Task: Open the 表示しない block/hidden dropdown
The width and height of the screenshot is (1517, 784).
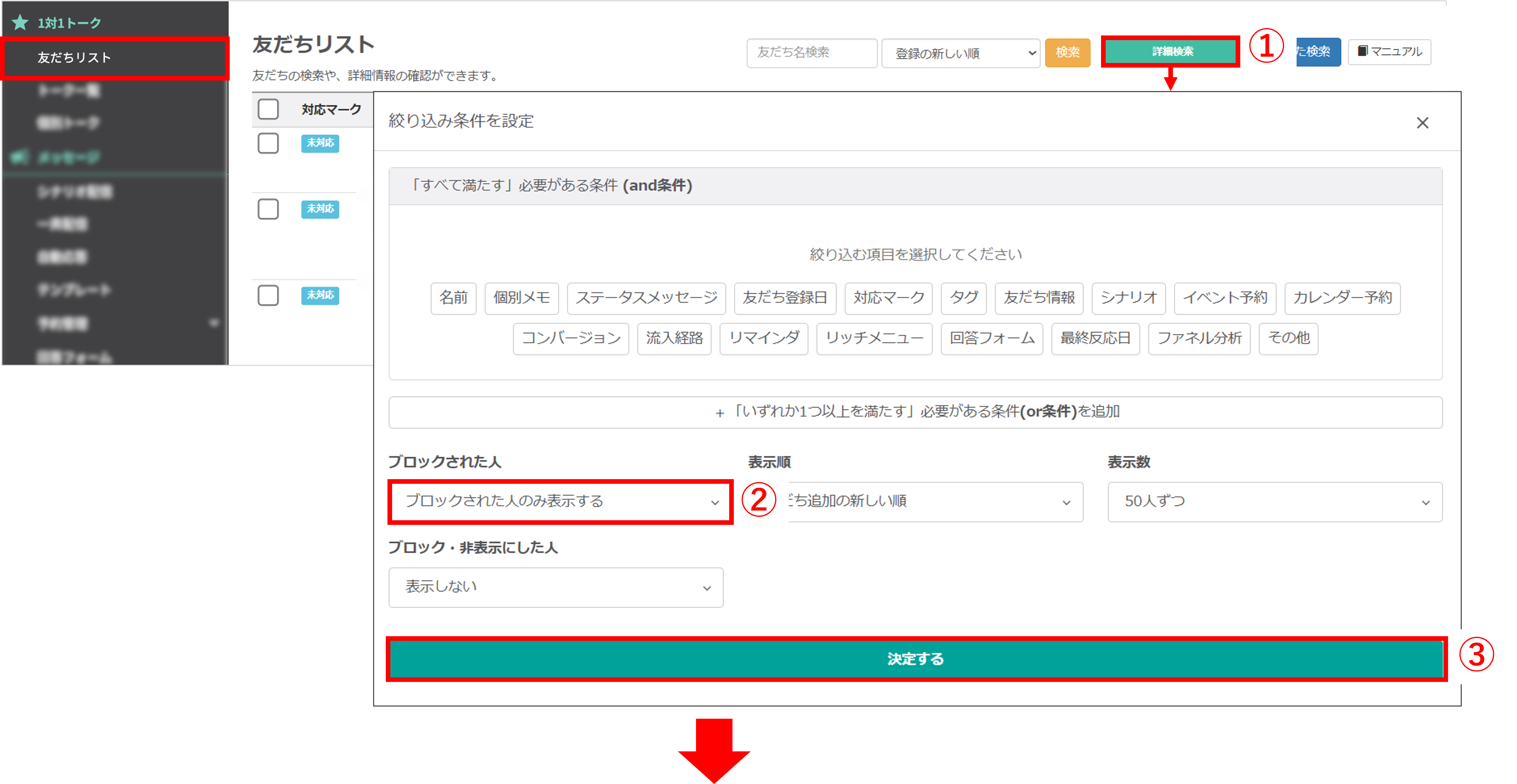Action: click(555, 587)
